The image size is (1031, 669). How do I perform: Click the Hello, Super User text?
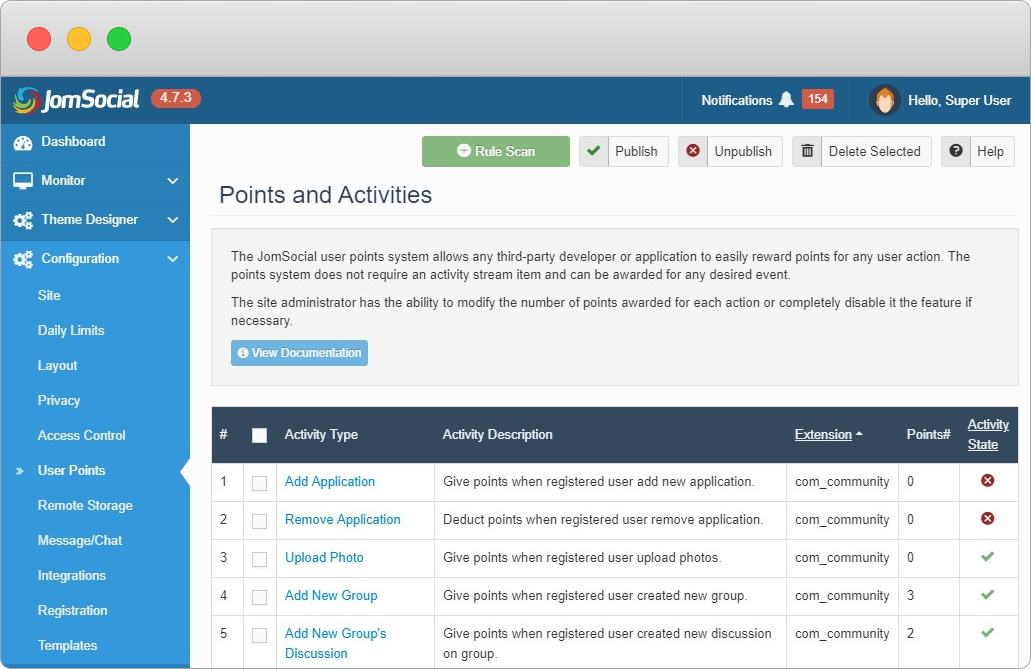[959, 101]
